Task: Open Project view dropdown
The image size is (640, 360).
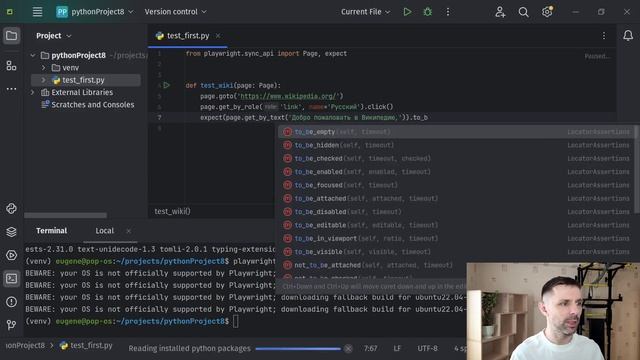Action: pos(53,36)
